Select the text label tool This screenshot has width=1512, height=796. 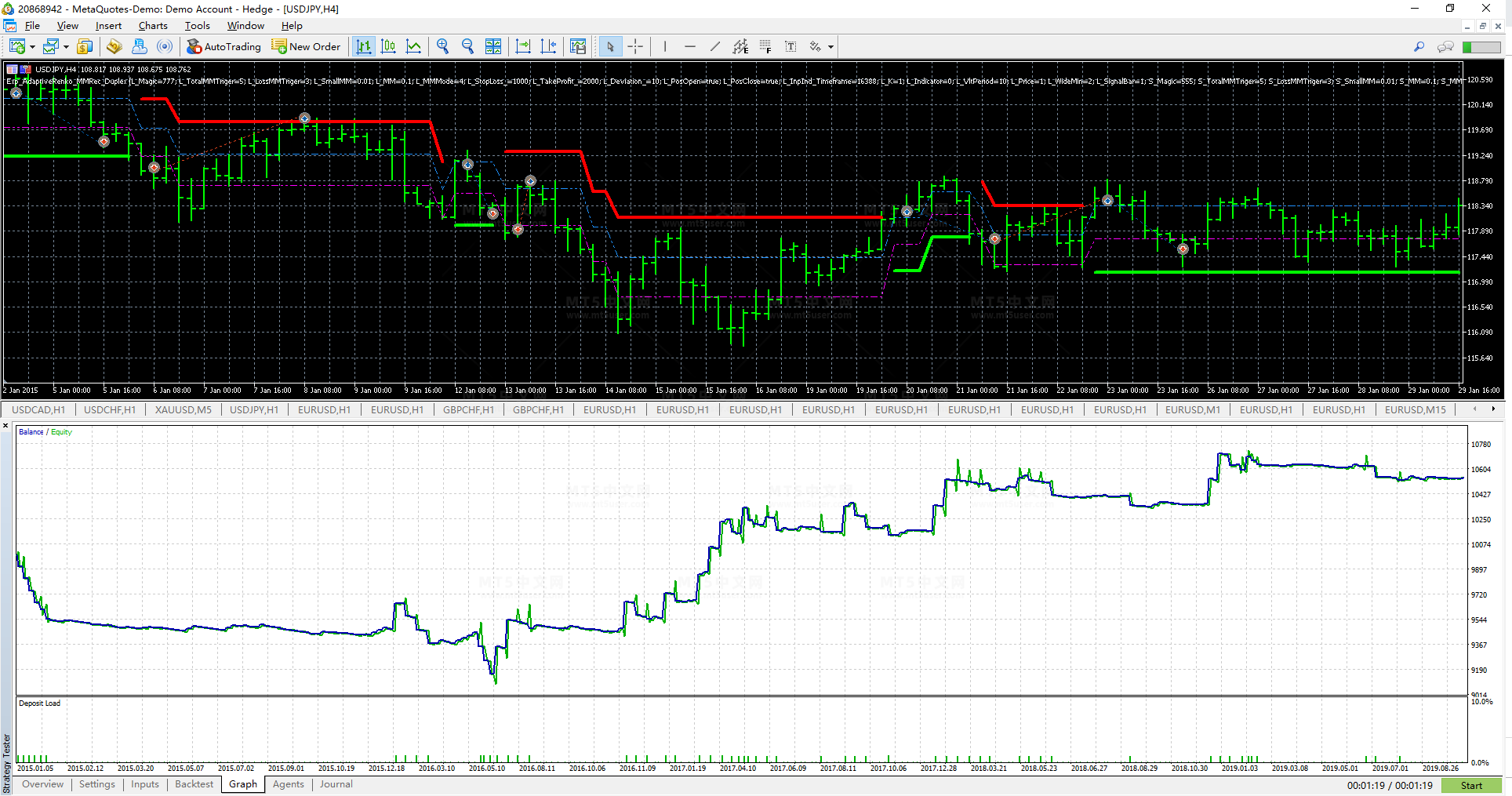pos(791,46)
